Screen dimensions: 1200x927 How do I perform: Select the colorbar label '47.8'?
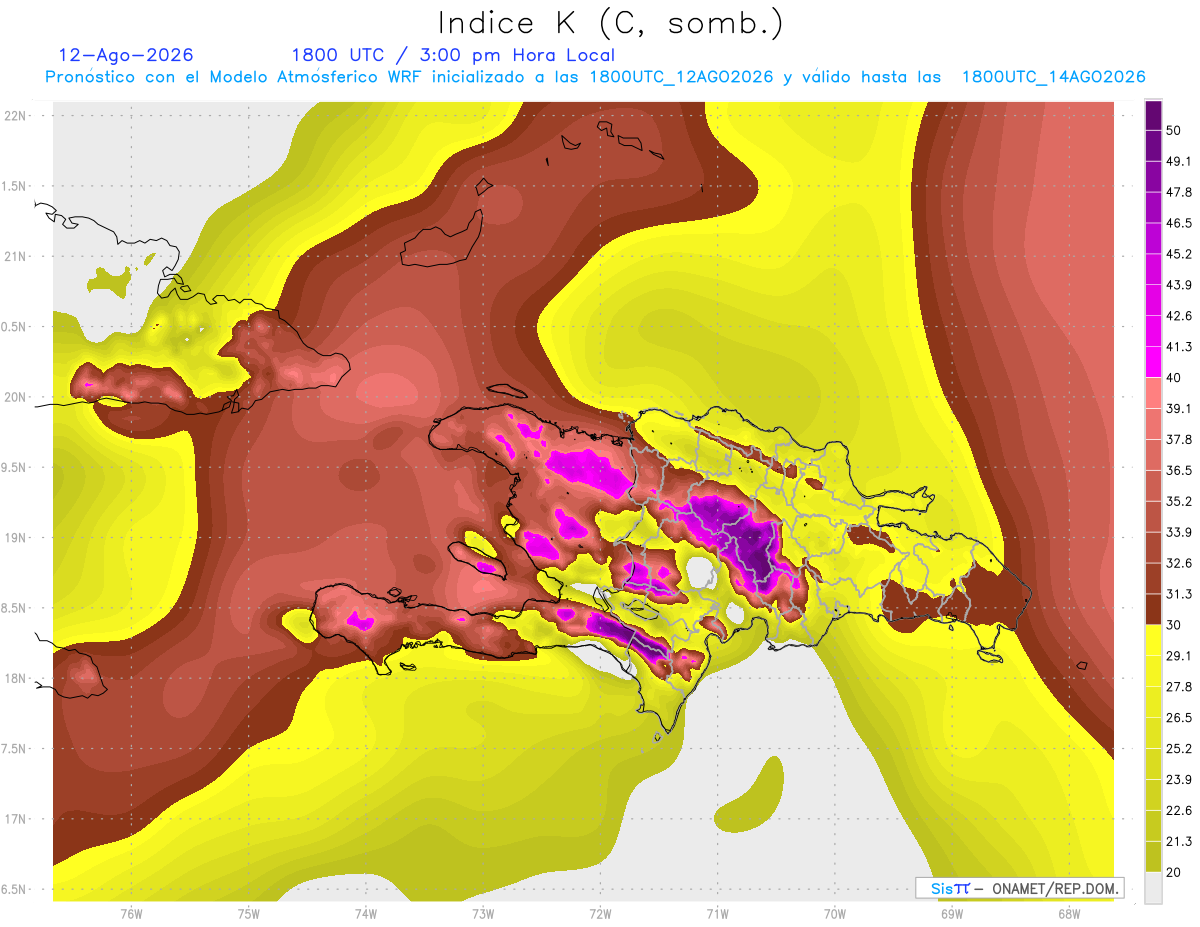[1179, 192]
